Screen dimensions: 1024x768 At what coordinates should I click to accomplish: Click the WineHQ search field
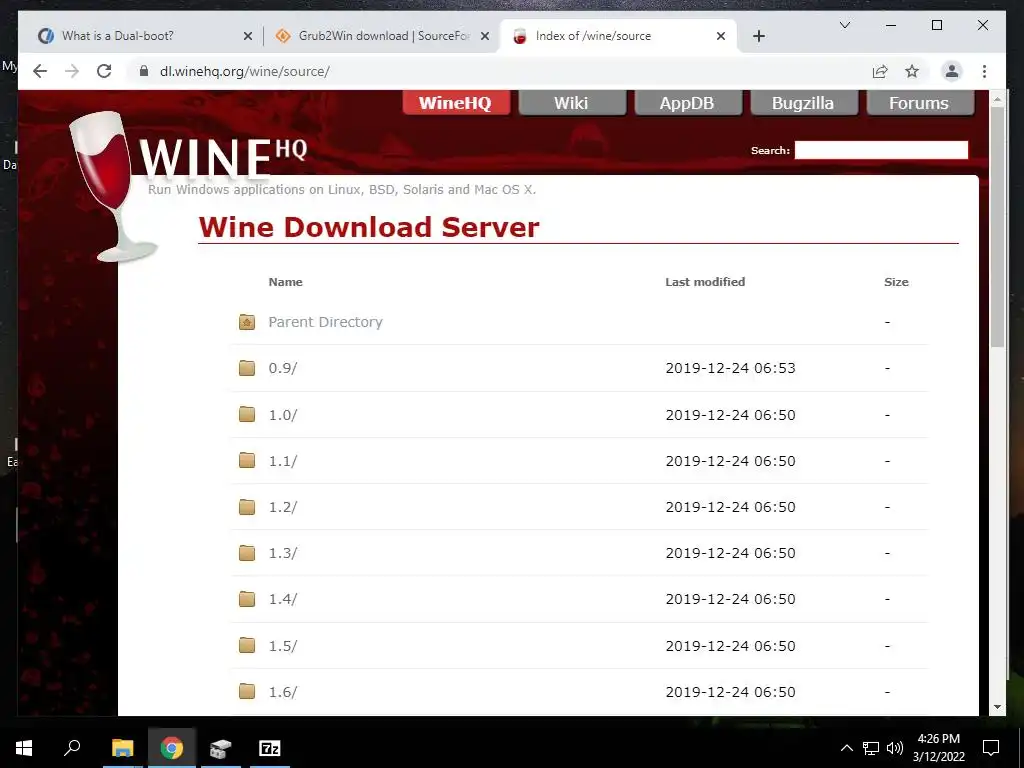pyautogui.click(x=881, y=150)
